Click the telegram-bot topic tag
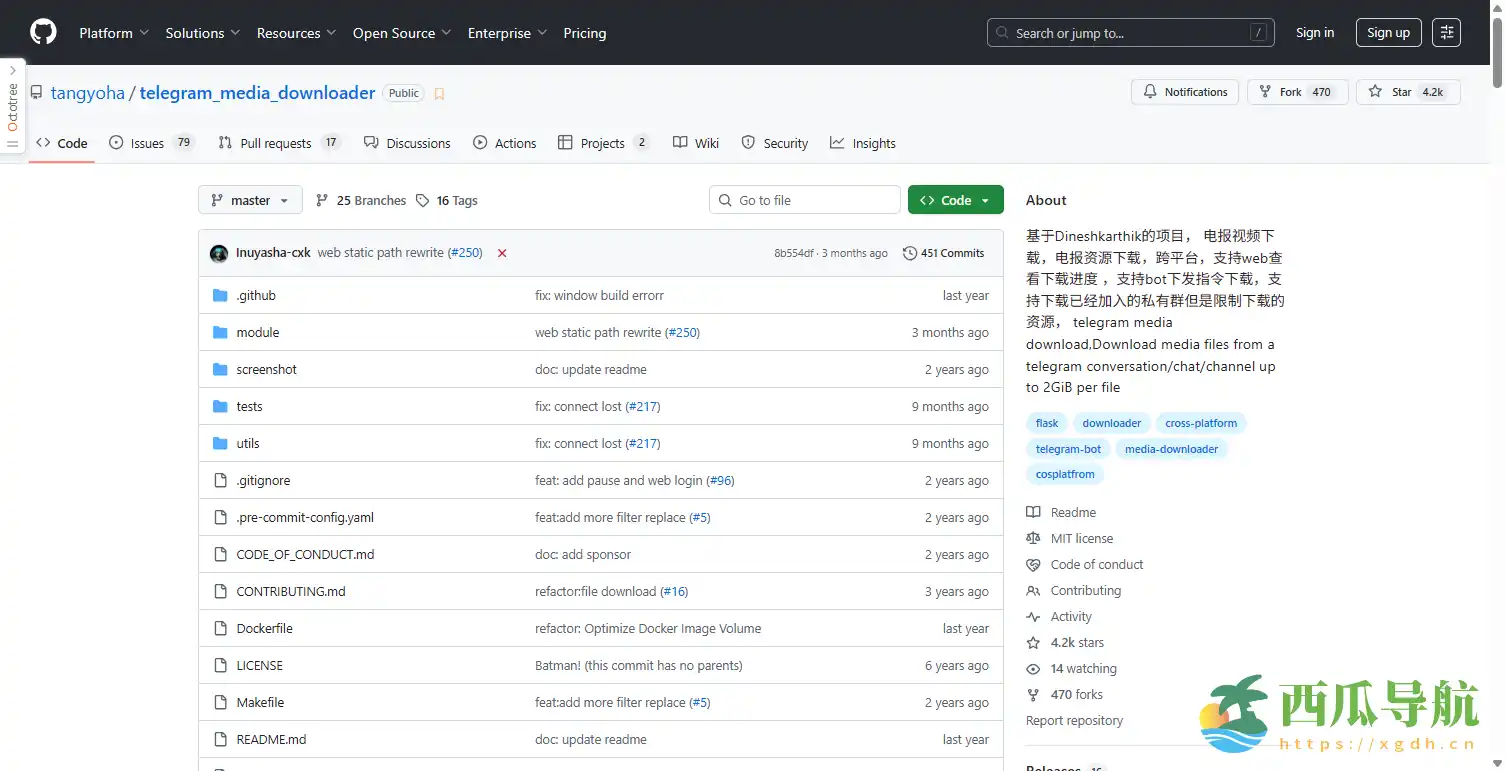 click(1068, 449)
